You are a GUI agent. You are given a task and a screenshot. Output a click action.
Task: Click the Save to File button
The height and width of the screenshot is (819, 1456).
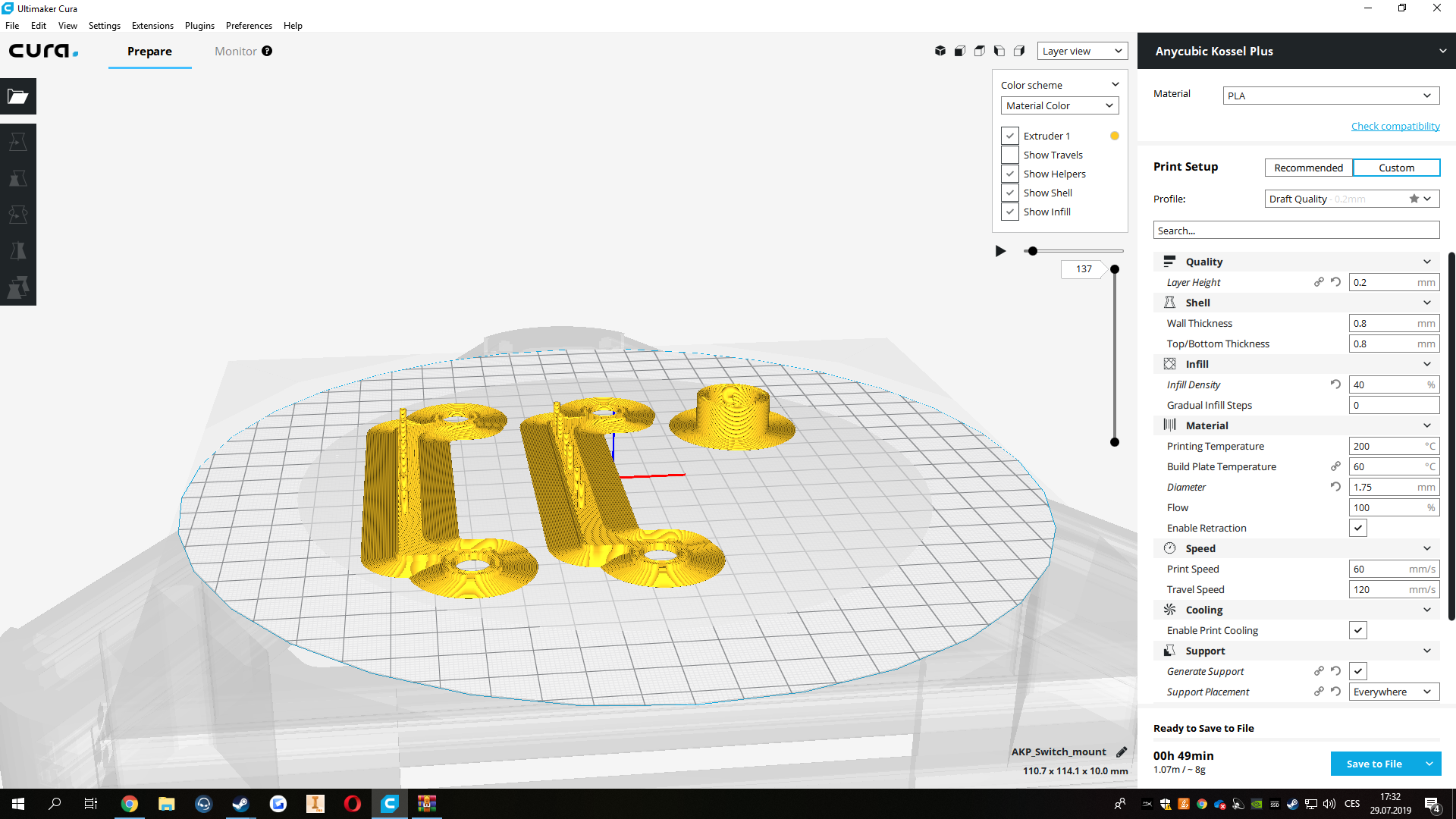[1373, 764]
